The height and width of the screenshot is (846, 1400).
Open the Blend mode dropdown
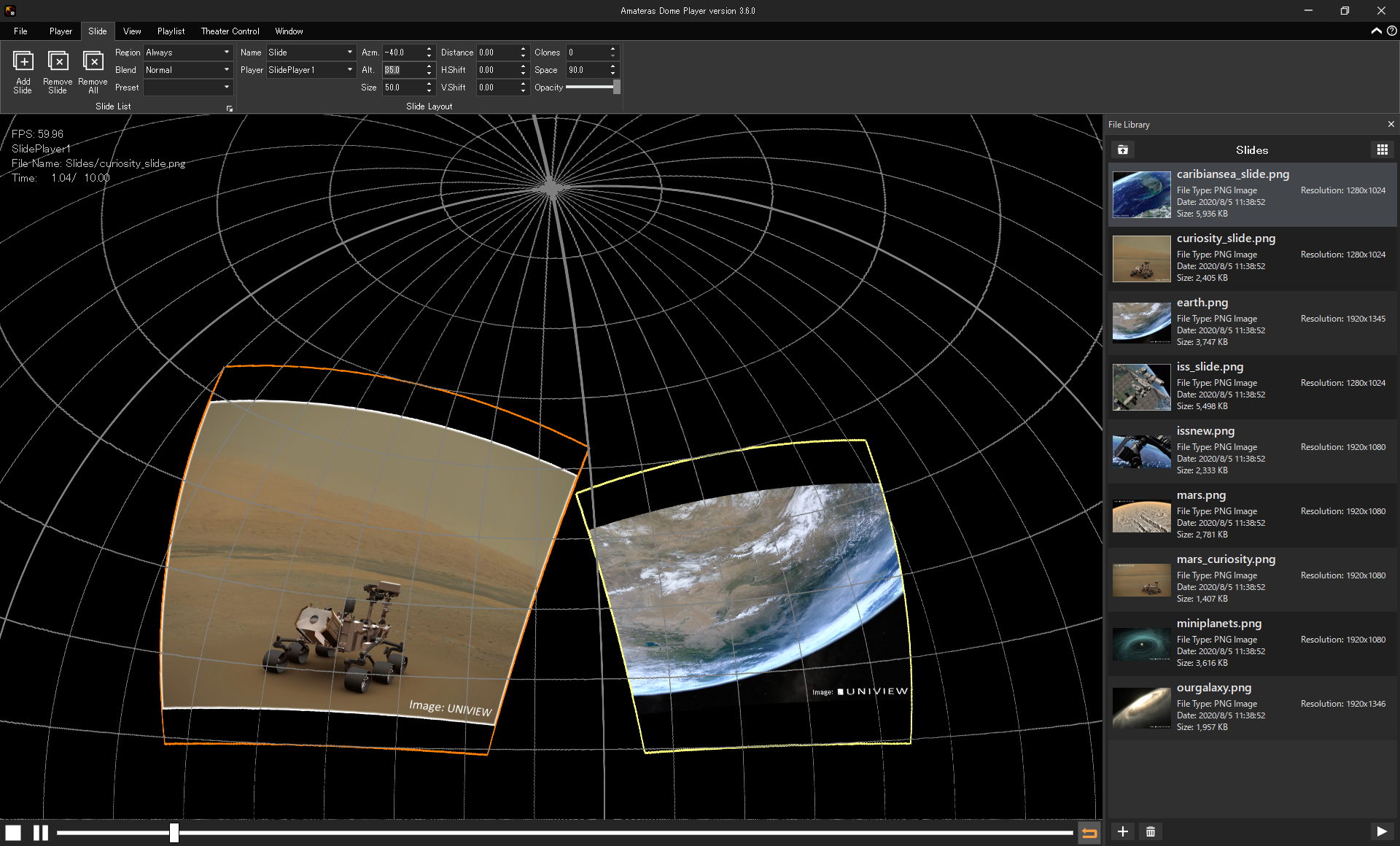[x=187, y=69]
